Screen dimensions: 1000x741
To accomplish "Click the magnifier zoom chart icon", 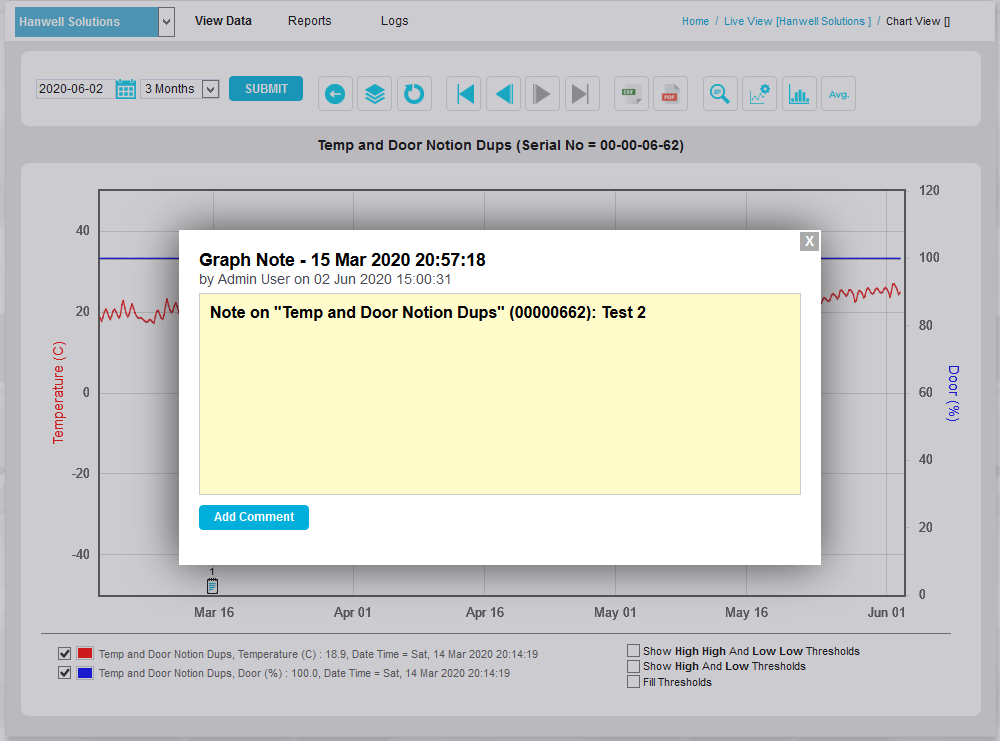I will pos(719,94).
